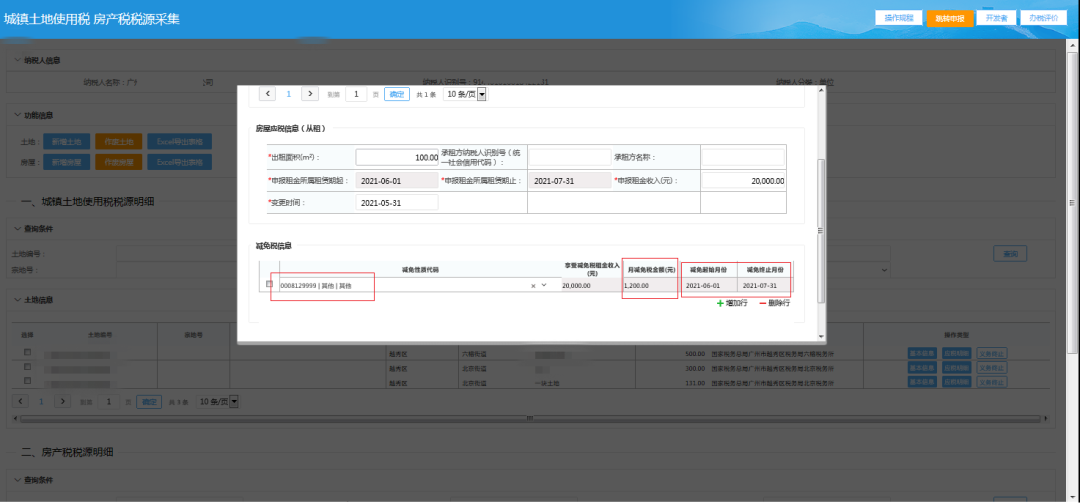Viewport: 1080px width, 504px height.
Task: Select checkbox of the 一块土地 land row
Action: (28, 380)
